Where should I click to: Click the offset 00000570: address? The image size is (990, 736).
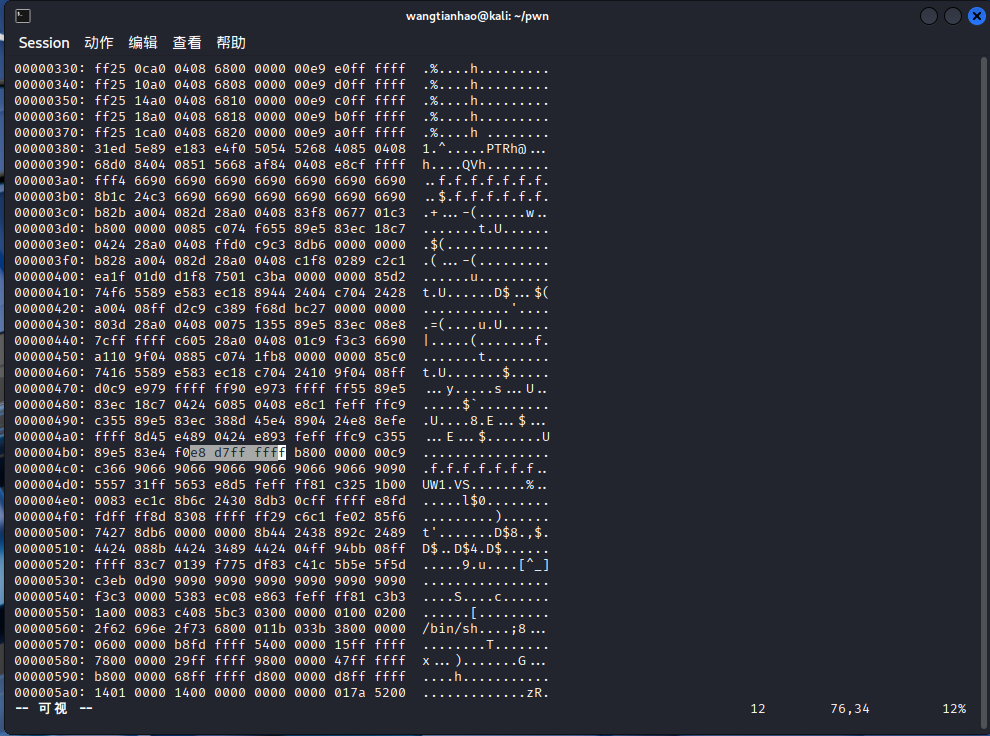(50, 644)
